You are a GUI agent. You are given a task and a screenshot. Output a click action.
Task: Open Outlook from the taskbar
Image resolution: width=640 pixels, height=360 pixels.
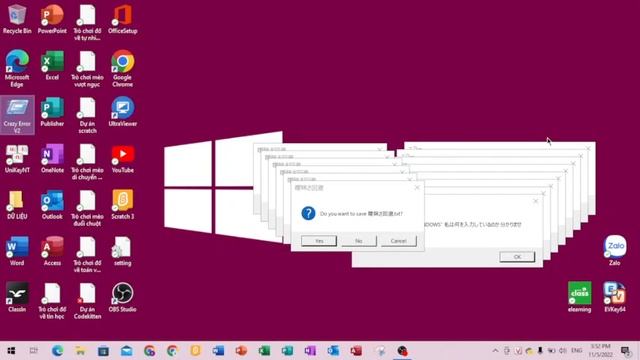click(333, 351)
